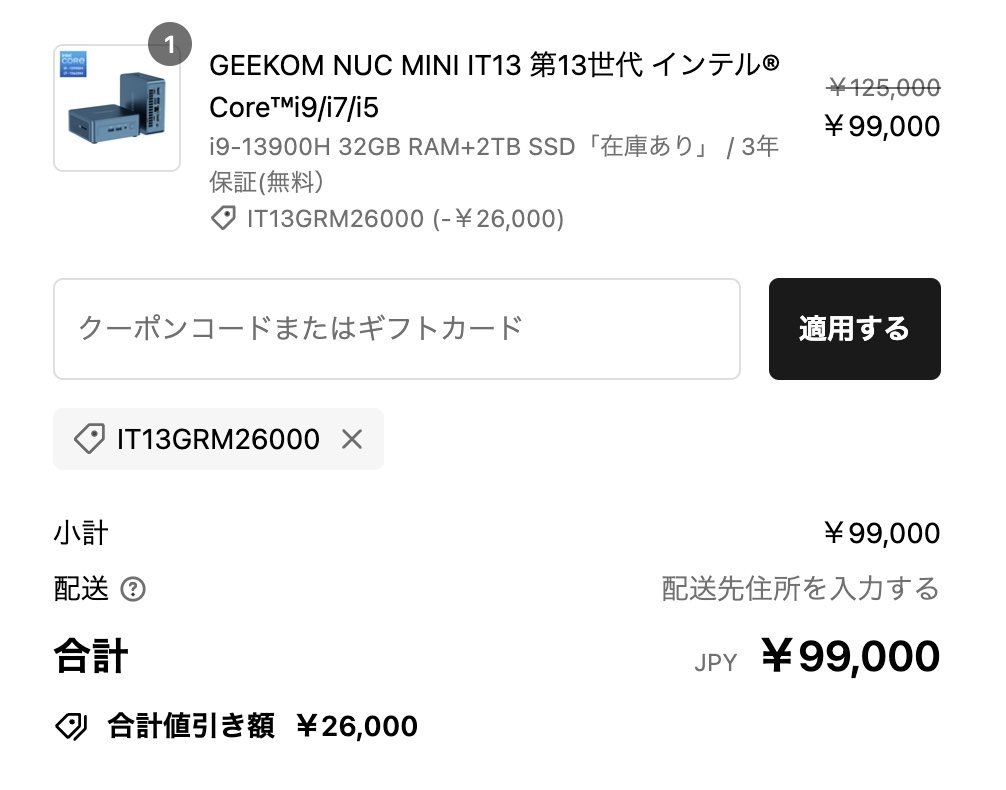
Task: Click the IT13GRM26000 label in the coupon chip
Action: [218, 439]
